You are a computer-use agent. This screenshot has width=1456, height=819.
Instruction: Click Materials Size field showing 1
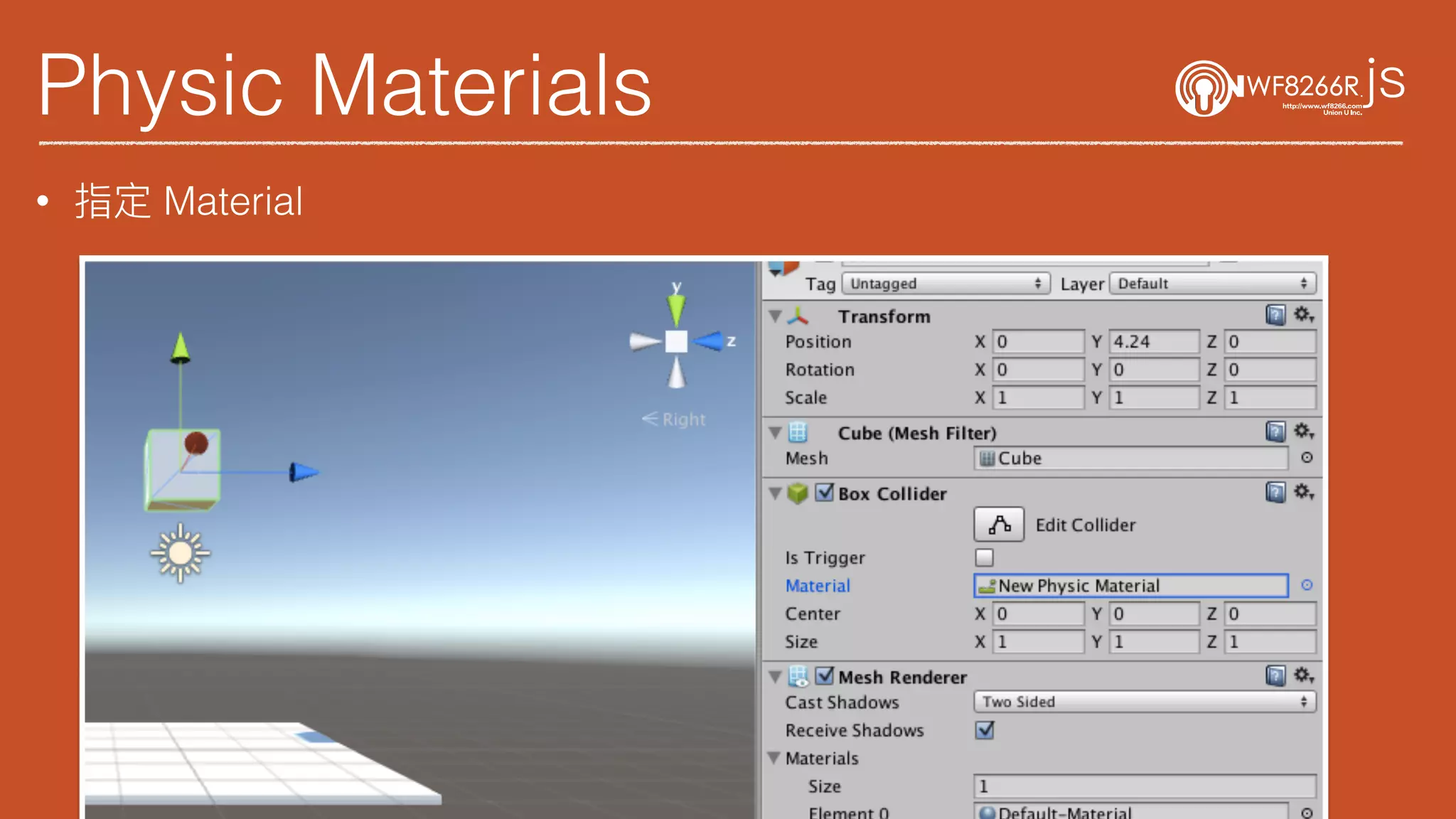(1145, 786)
